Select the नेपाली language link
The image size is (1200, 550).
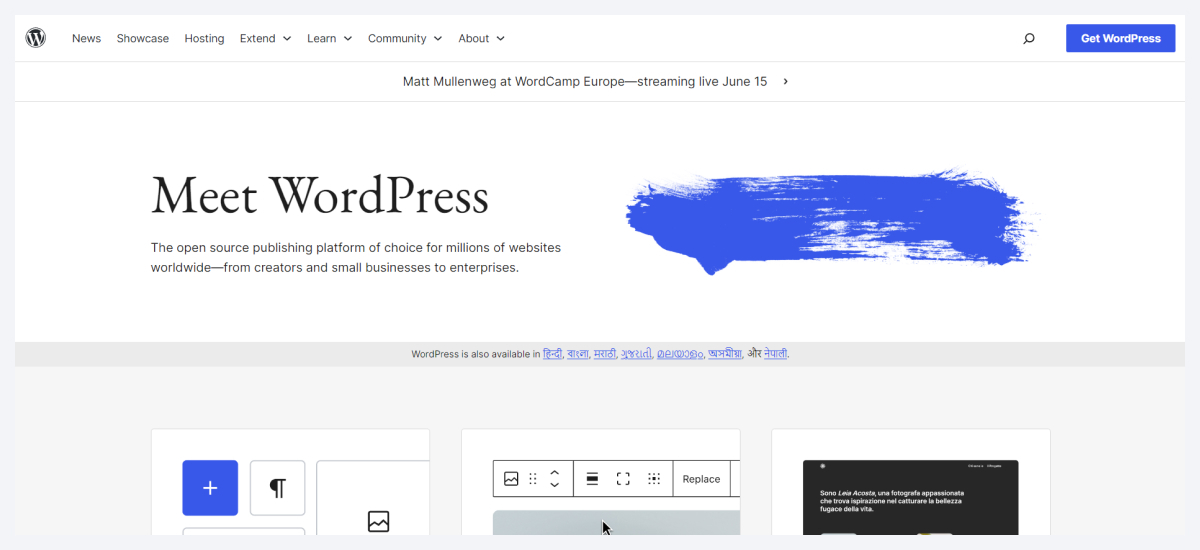[775, 354]
